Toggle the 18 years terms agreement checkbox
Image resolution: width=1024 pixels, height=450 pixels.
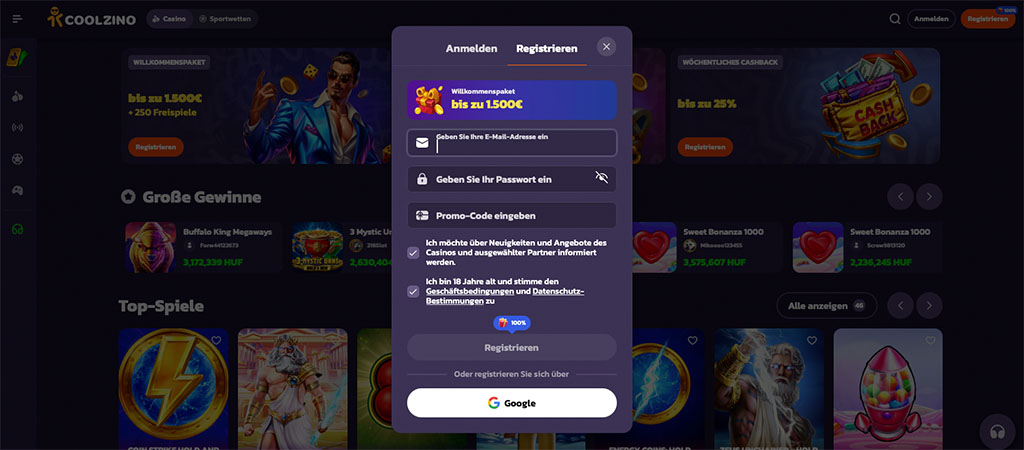click(413, 291)
